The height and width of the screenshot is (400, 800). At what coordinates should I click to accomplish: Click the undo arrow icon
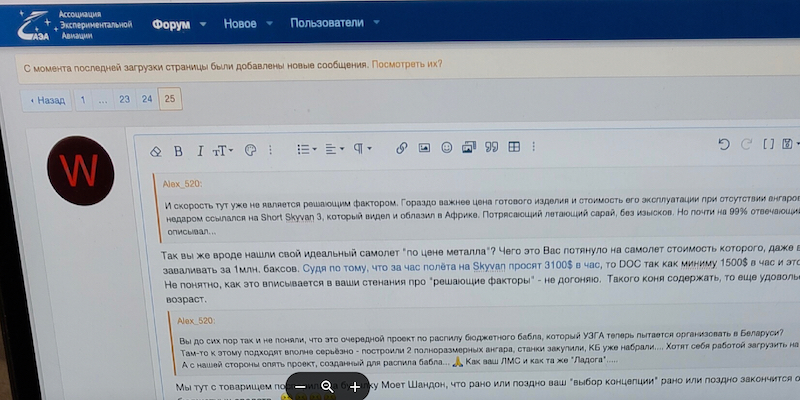(x=724, y=146)
